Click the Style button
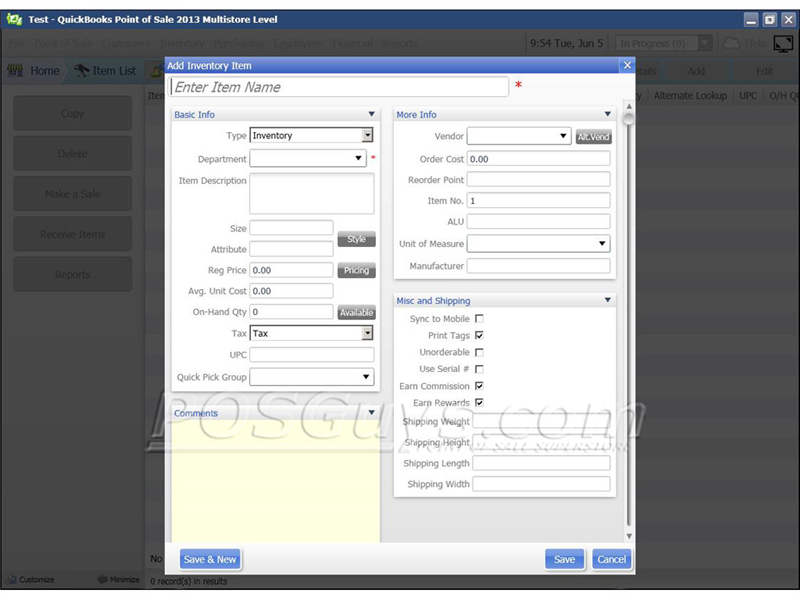 click(x=356, y=239)
